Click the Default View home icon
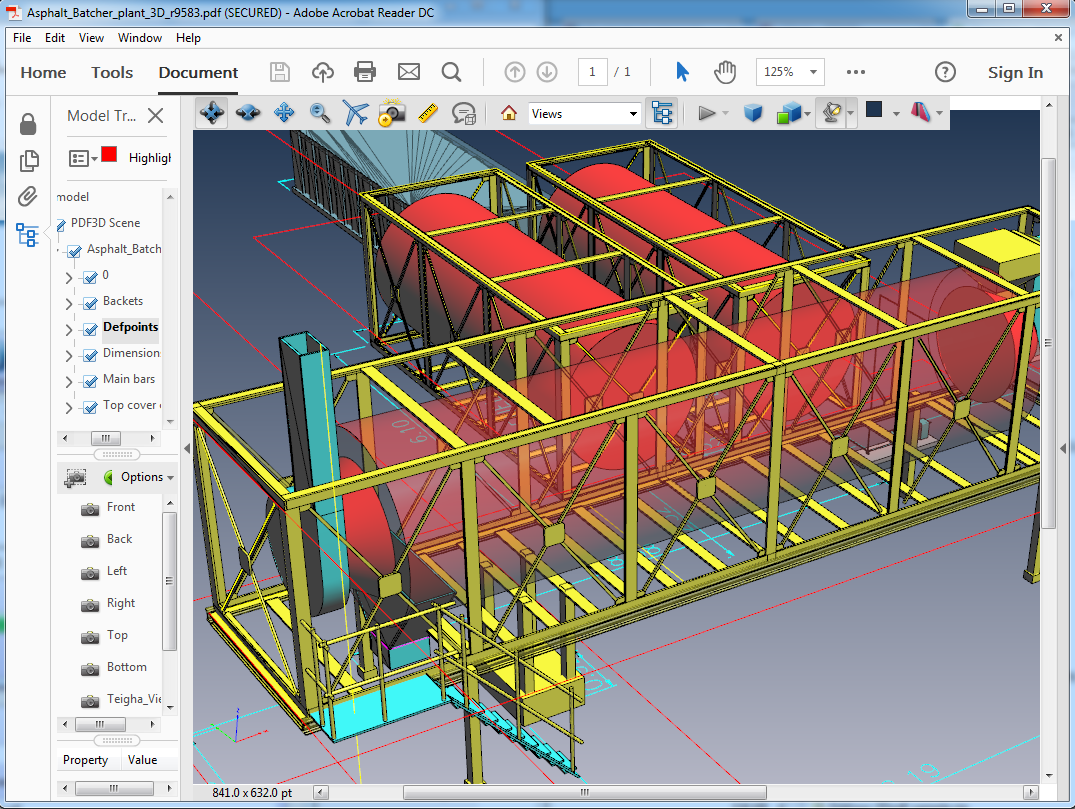1075x809 pixels. 509,113
